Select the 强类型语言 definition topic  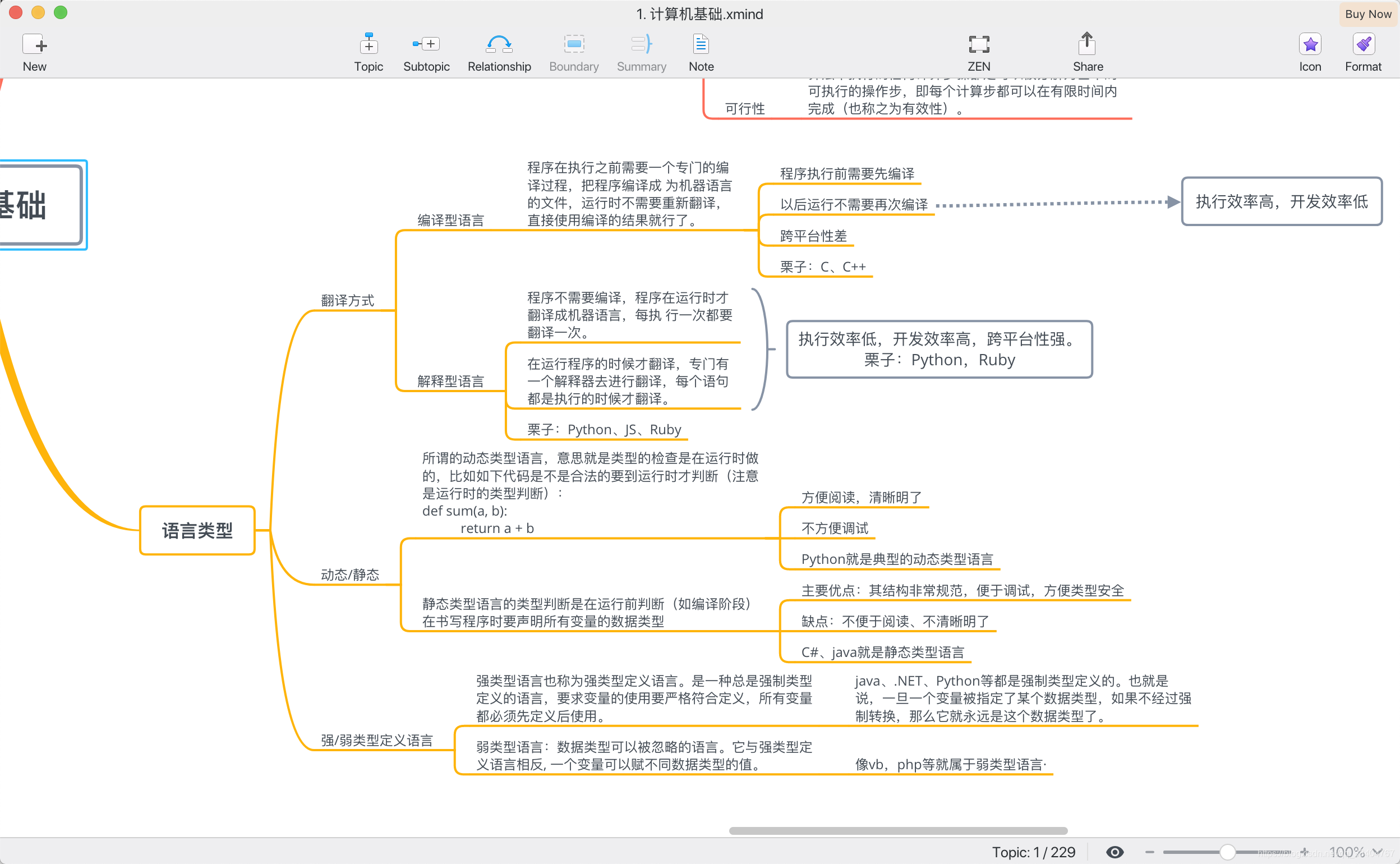644,698
